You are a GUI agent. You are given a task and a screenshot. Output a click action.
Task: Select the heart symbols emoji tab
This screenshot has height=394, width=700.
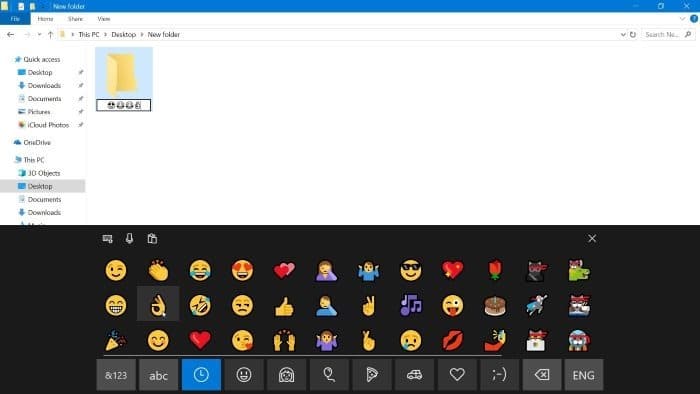[x=457, y=375]
